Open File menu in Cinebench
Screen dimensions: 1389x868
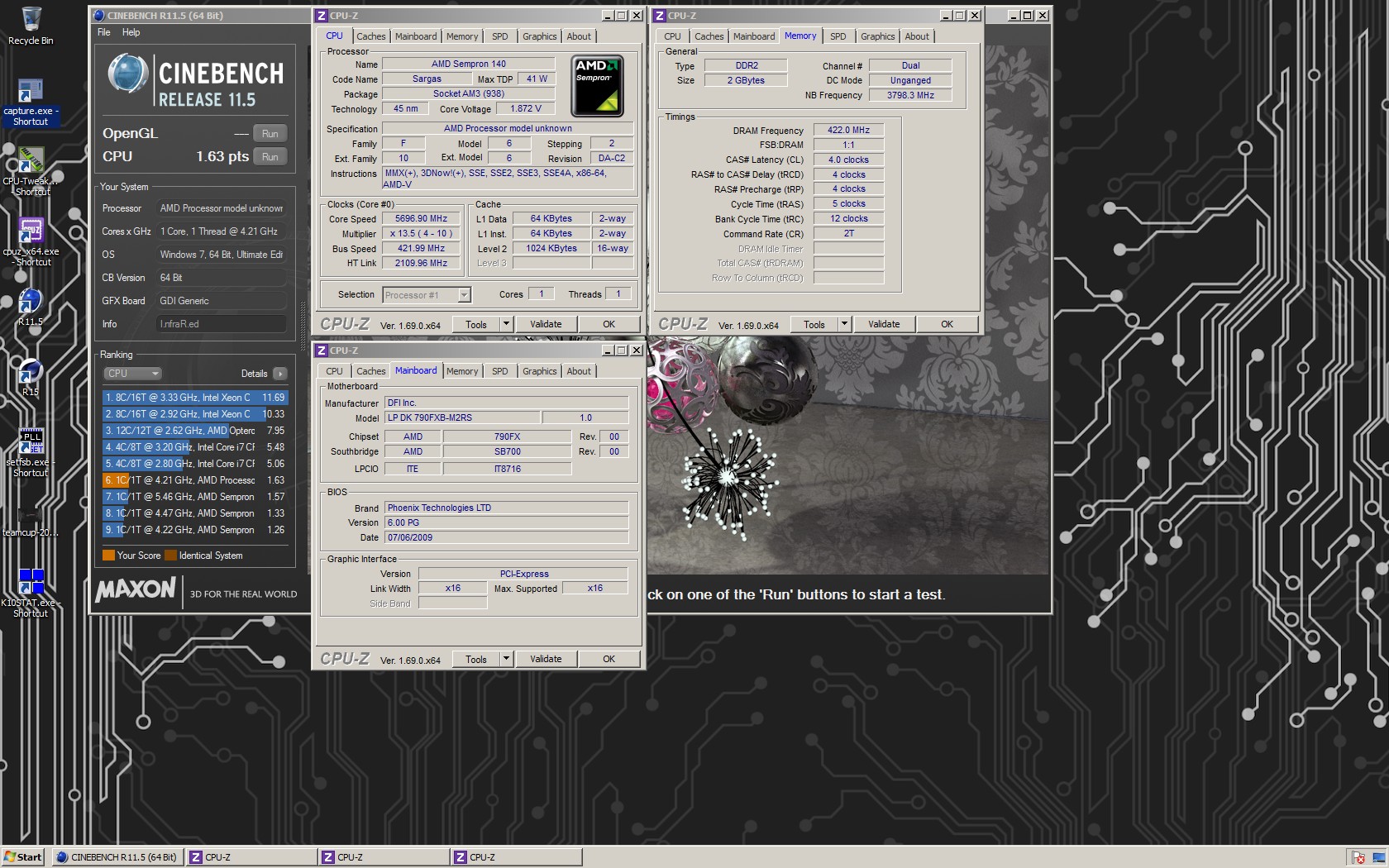click(103, 32)
